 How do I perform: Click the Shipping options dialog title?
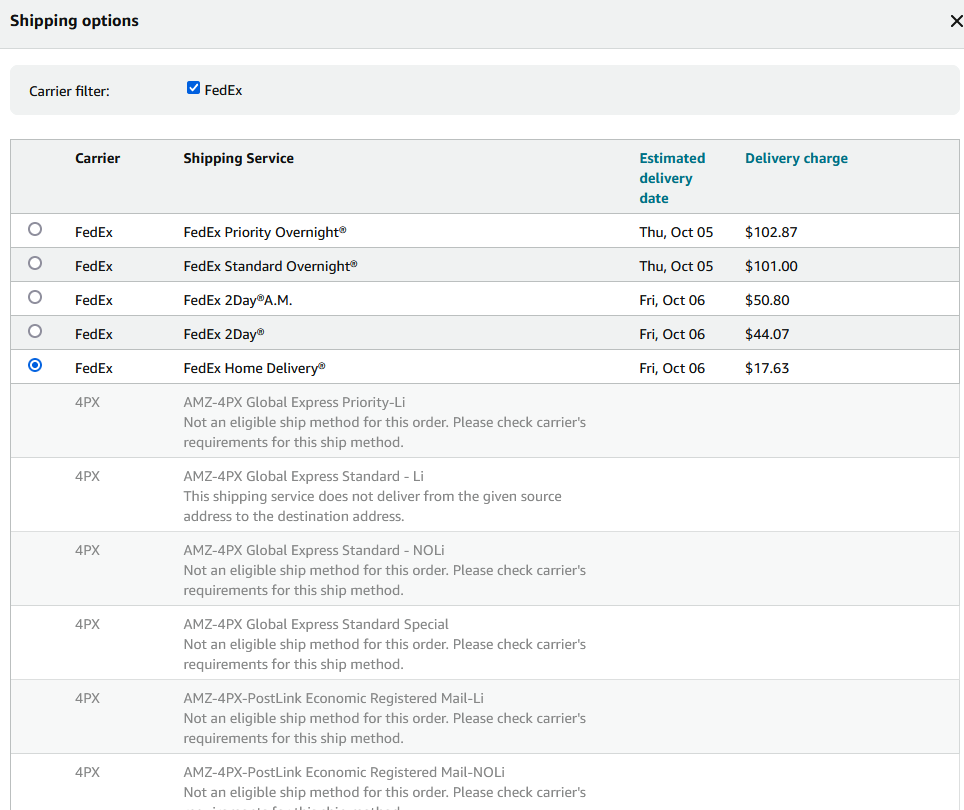(x=74, y=21)
